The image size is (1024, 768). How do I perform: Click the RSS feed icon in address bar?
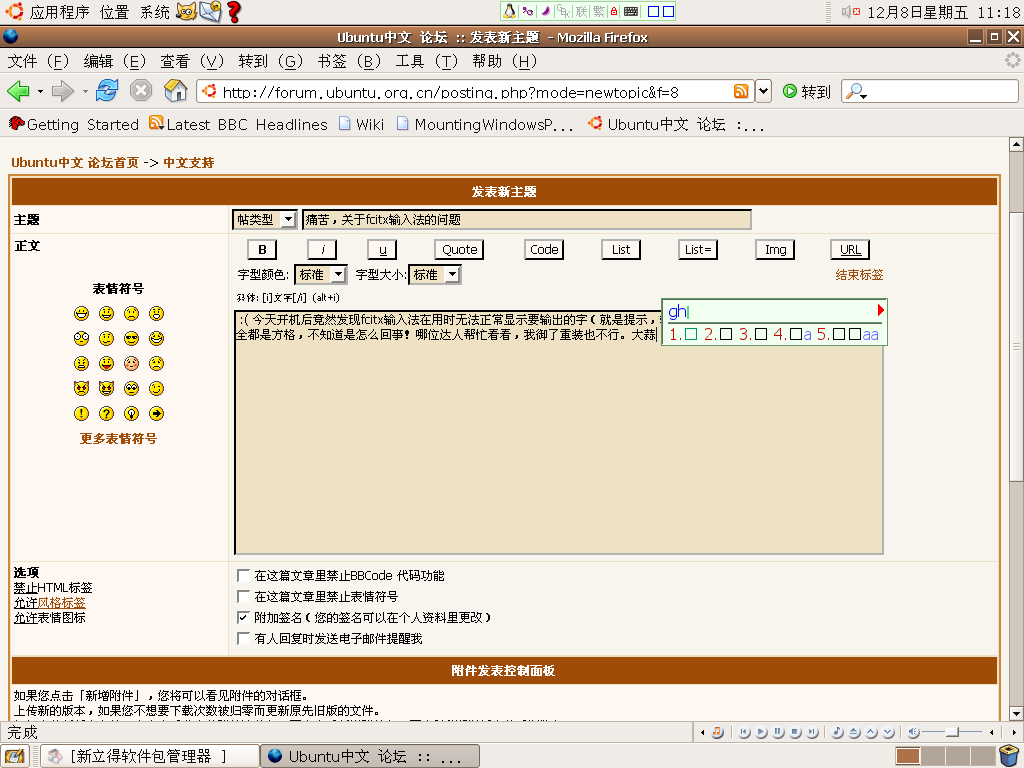[741, 91]
